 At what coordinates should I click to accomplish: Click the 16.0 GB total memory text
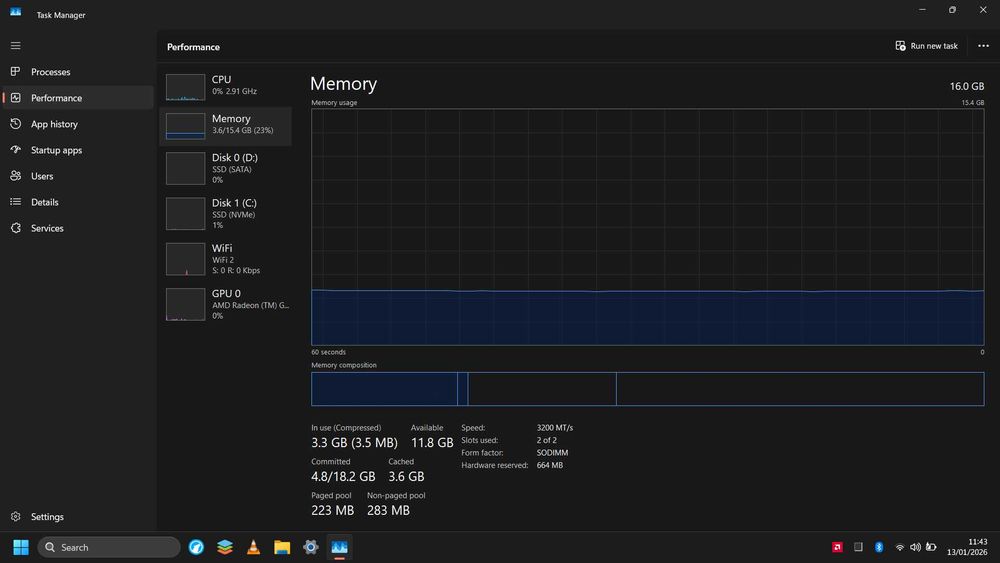[x=966, y=86]
